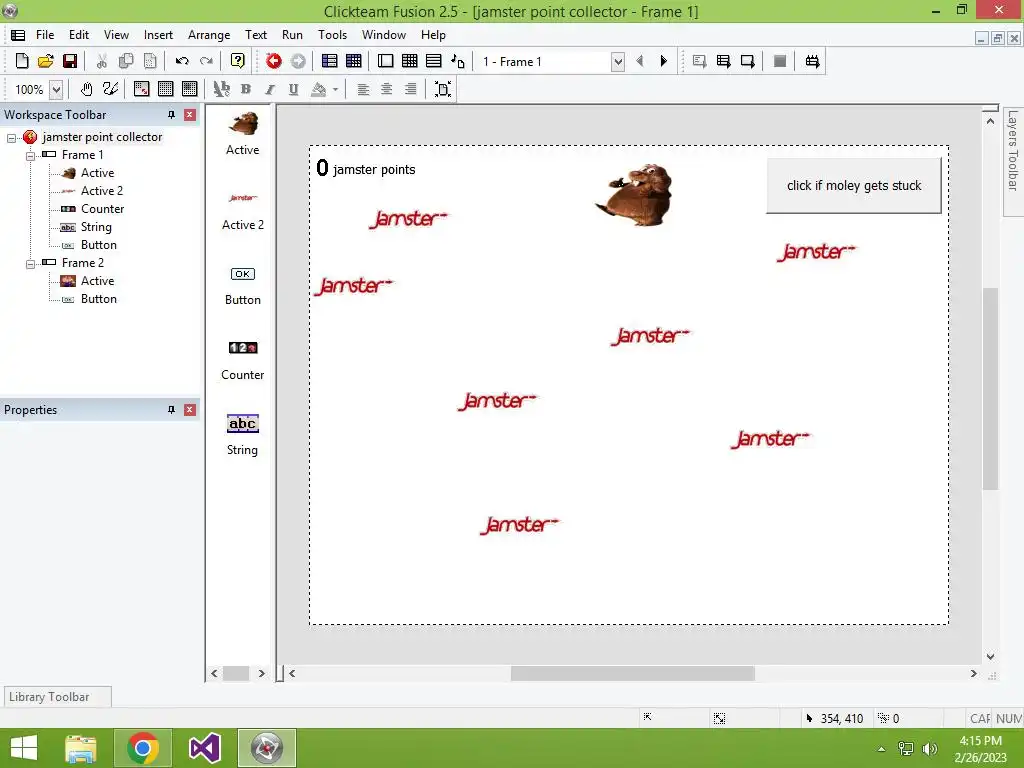Click the Build and Run film icon
Viewport: 1024px width, 768px height.
(812, 61)
